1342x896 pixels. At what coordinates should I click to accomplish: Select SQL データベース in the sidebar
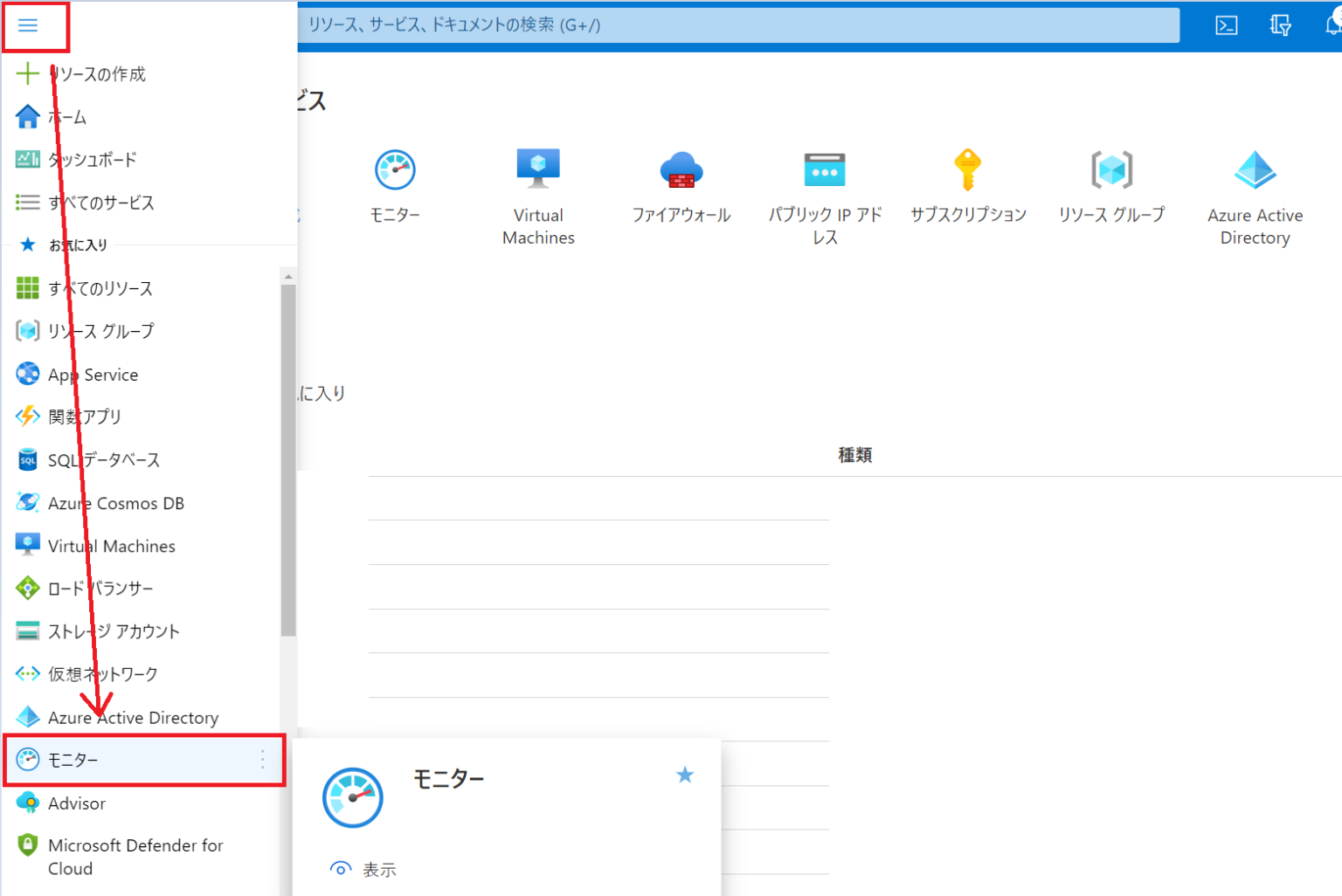tap(104, 459)
